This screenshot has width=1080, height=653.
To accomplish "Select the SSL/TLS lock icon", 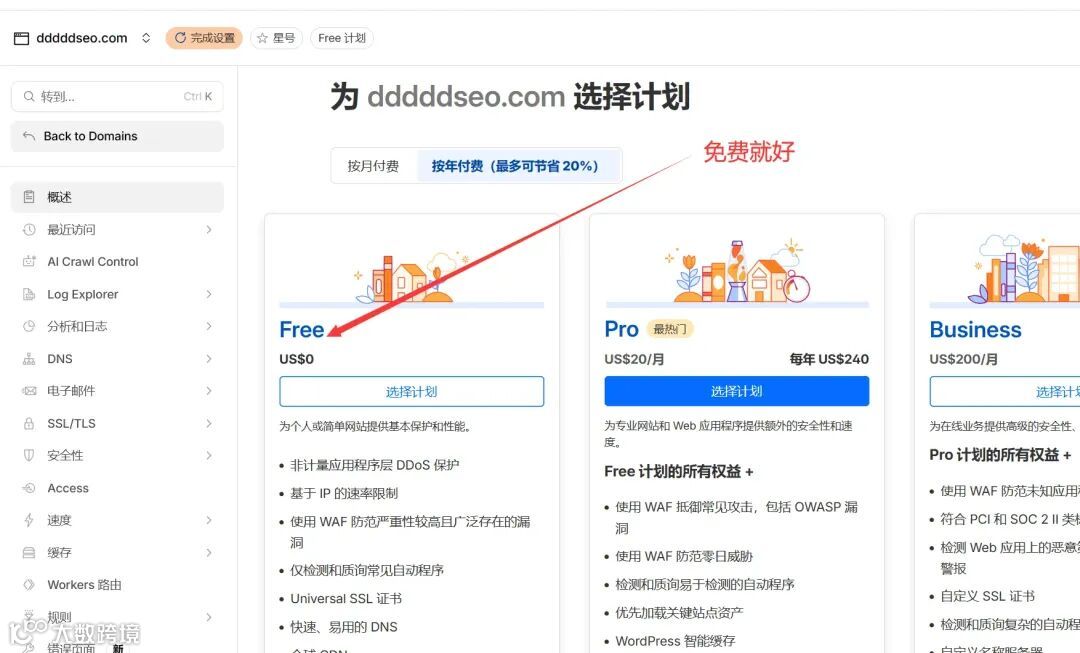I will pos(29,424).
